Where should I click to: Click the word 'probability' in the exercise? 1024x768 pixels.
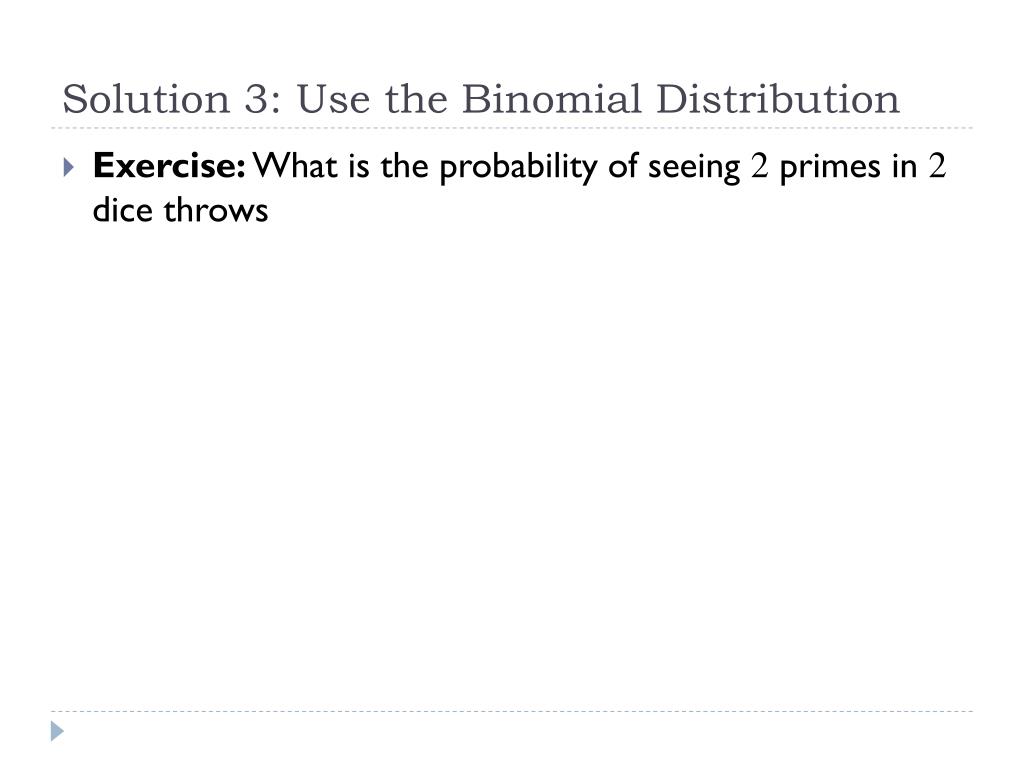coord(518,167)
